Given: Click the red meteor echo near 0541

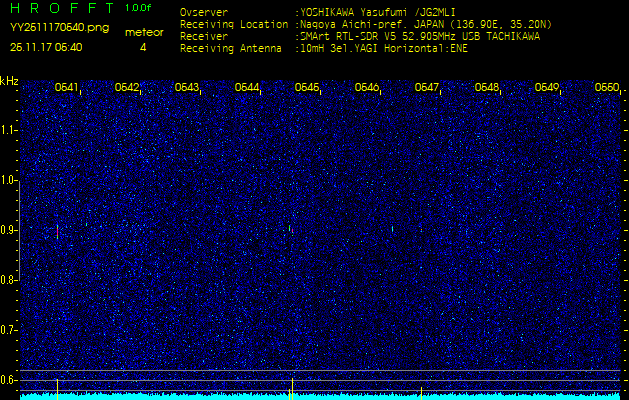Looking at the screenshot, I should tap(57, 231).
